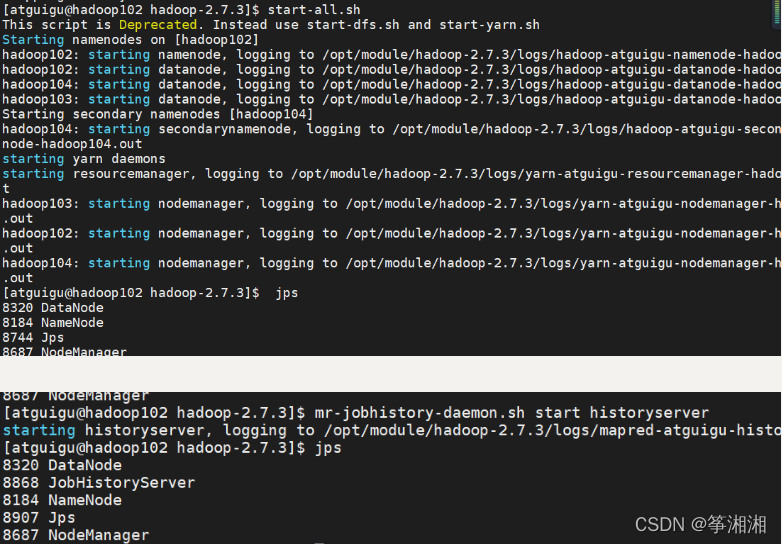Click the process entry '8868 JobHistoryServer'
This screenshot has height=544, width=782.
pyautogui.click(x=99, y=483)
